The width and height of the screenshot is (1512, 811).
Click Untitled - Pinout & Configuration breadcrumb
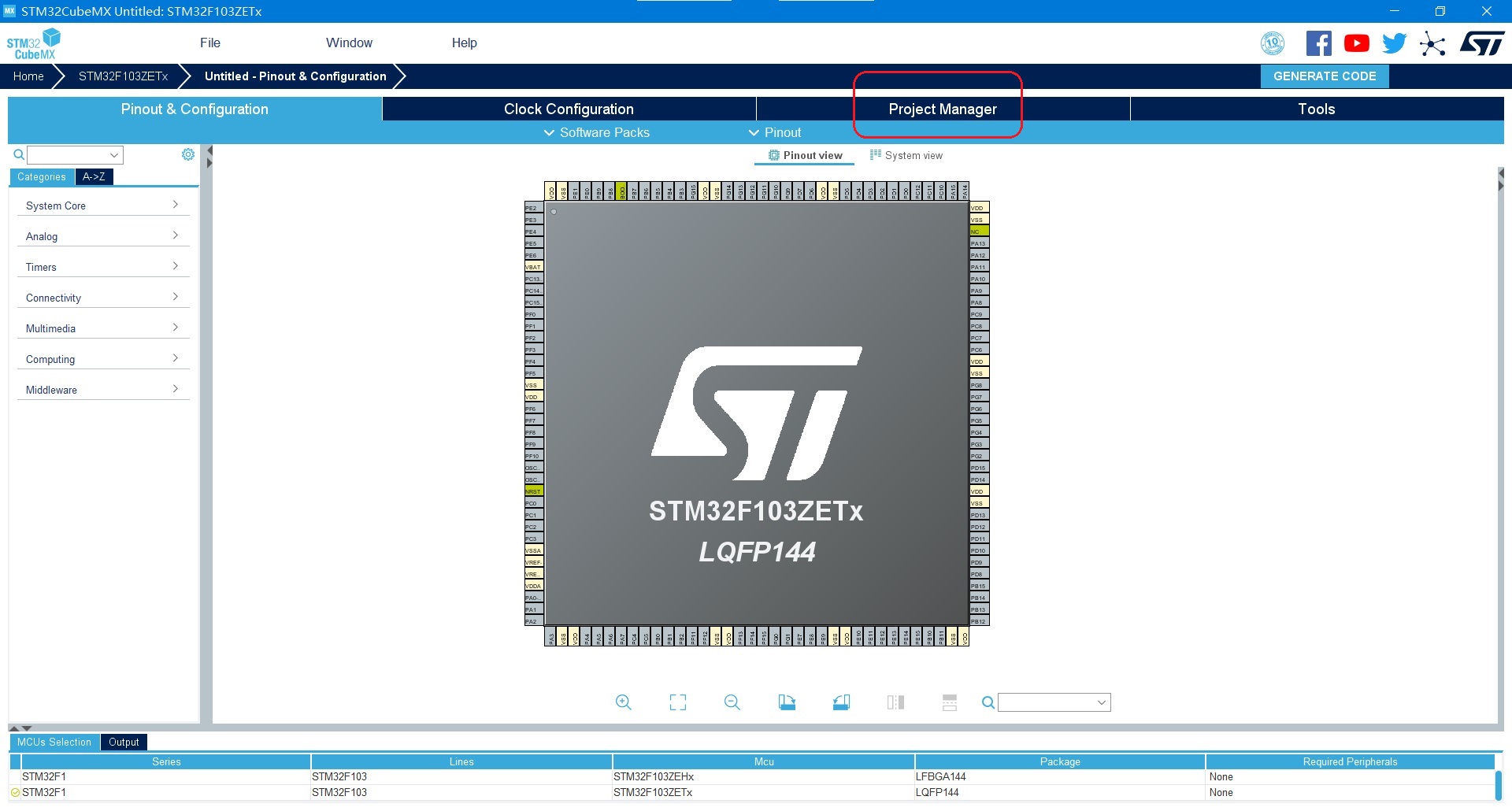295,76
